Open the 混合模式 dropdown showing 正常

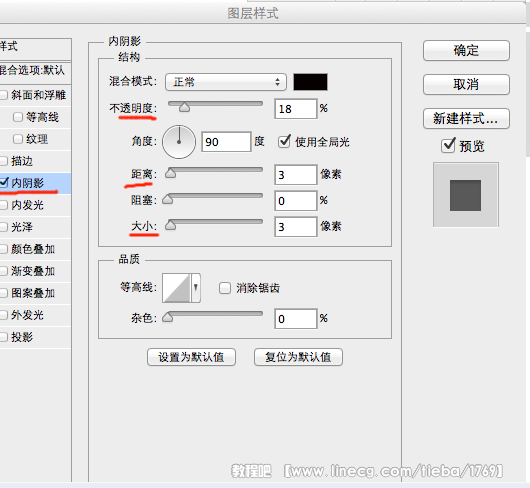(x=226, y=82)
